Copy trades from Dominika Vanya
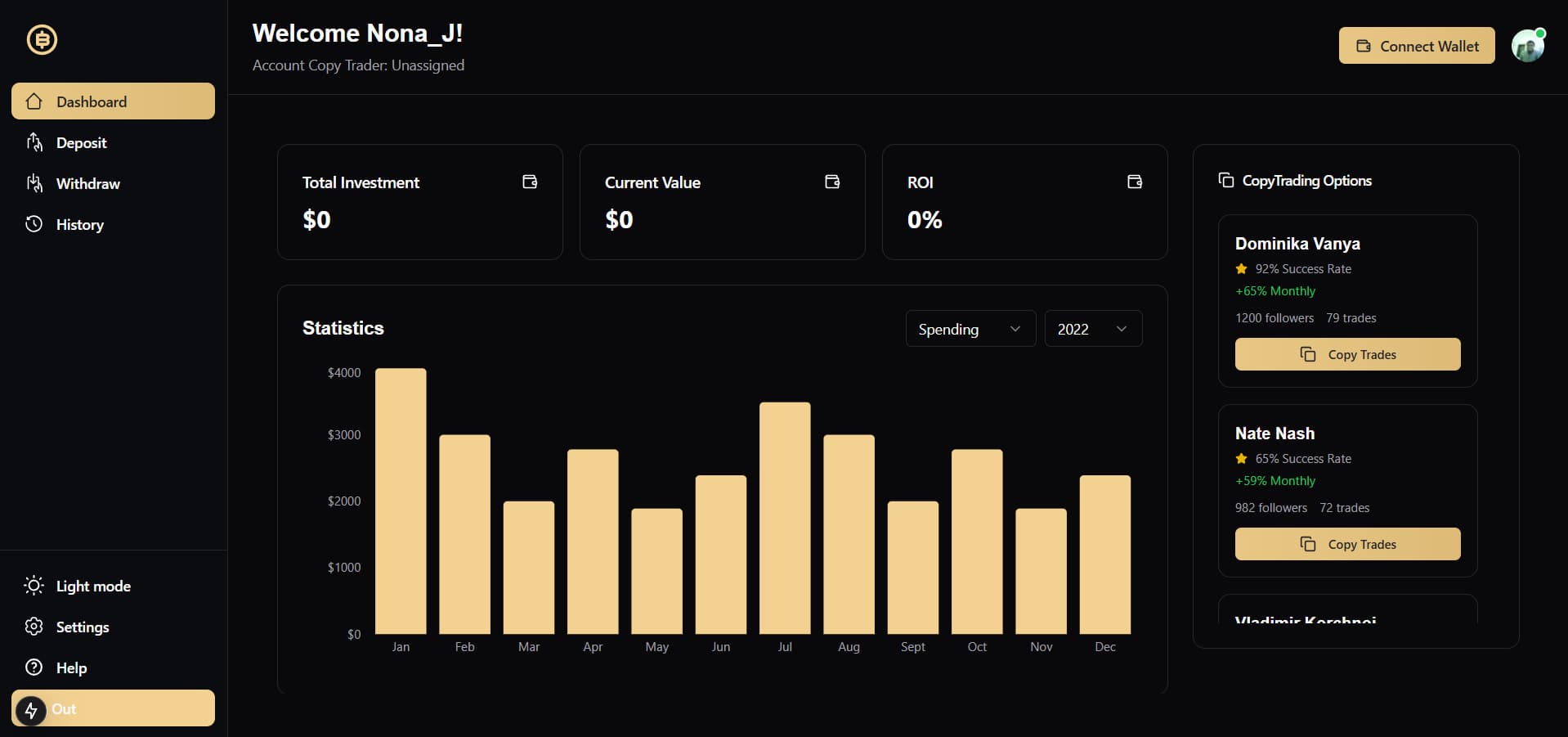 tap(1347, 354)
